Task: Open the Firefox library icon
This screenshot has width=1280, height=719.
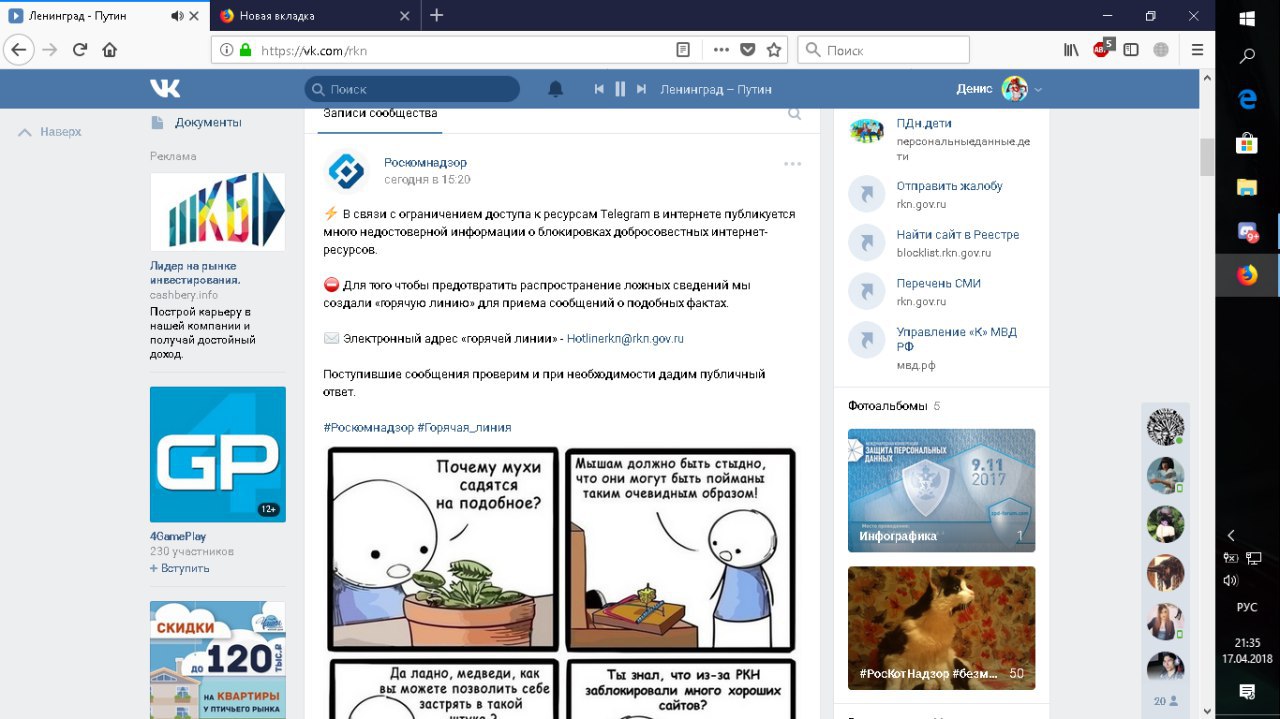Action: coord(1071,49)
